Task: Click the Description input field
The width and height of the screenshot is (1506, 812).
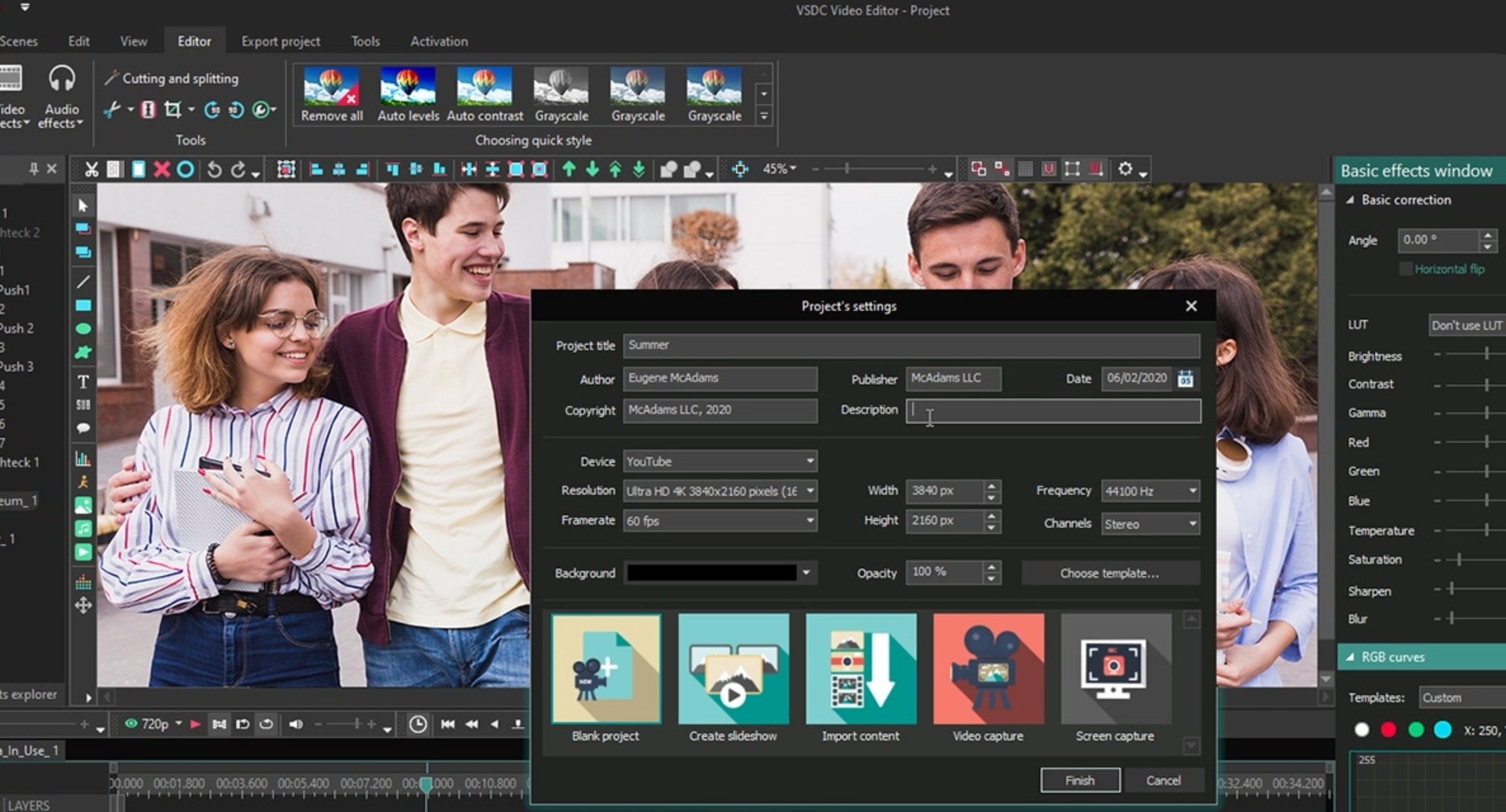Action: coord(1053,410)
